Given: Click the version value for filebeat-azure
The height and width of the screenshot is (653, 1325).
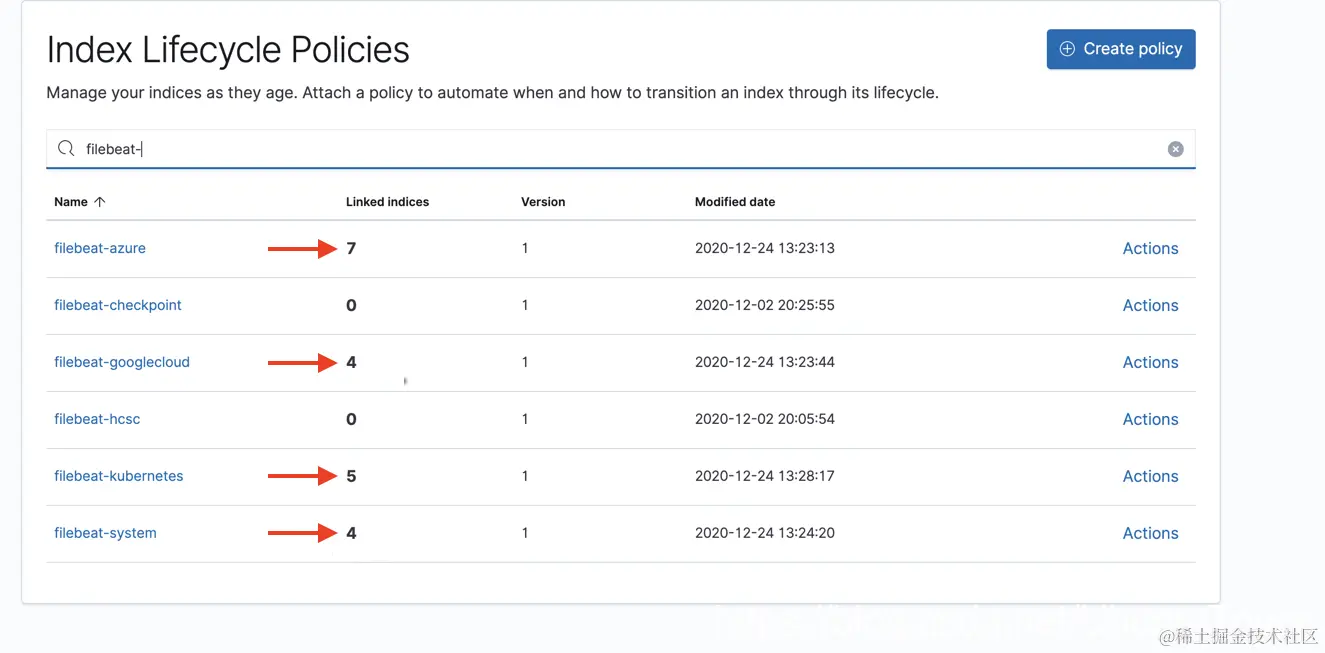Looking at the screenshot, I should [x=525, y=249].
